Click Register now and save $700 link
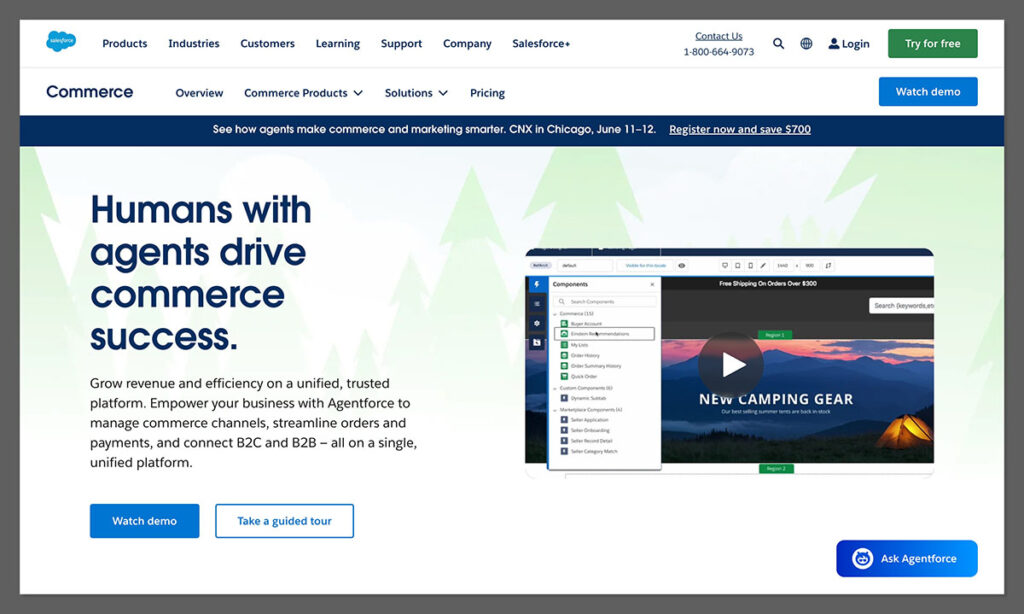1024x614 pixels. click(x=739, y=130)
